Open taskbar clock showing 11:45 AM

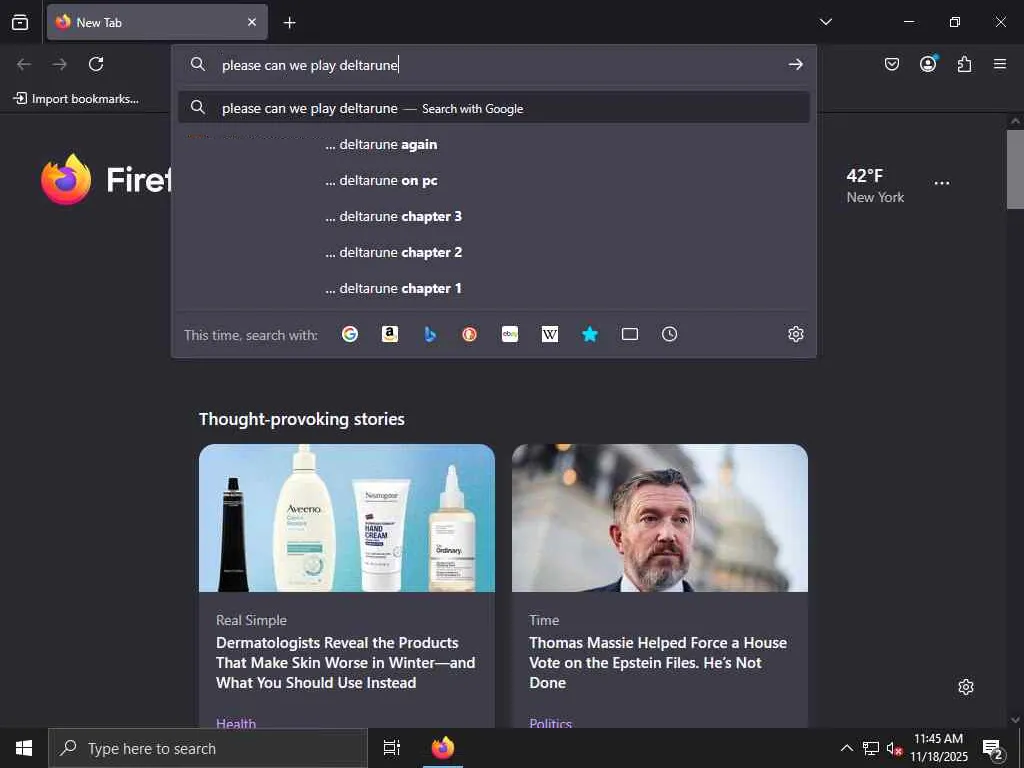[x=939, y=748]
